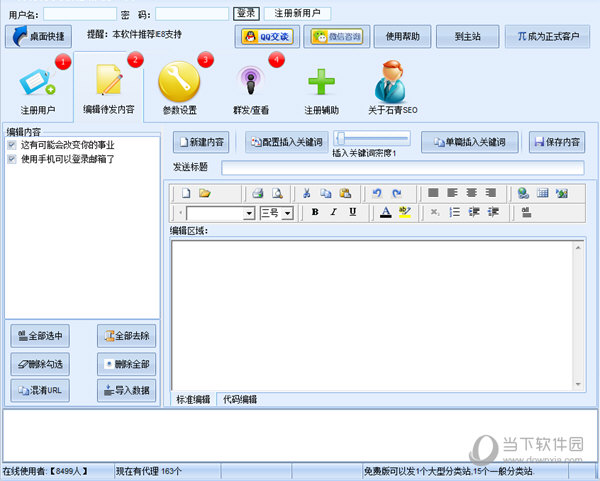
Task: Click the insert hyperlink globe icon
Action: click(523, 193)
